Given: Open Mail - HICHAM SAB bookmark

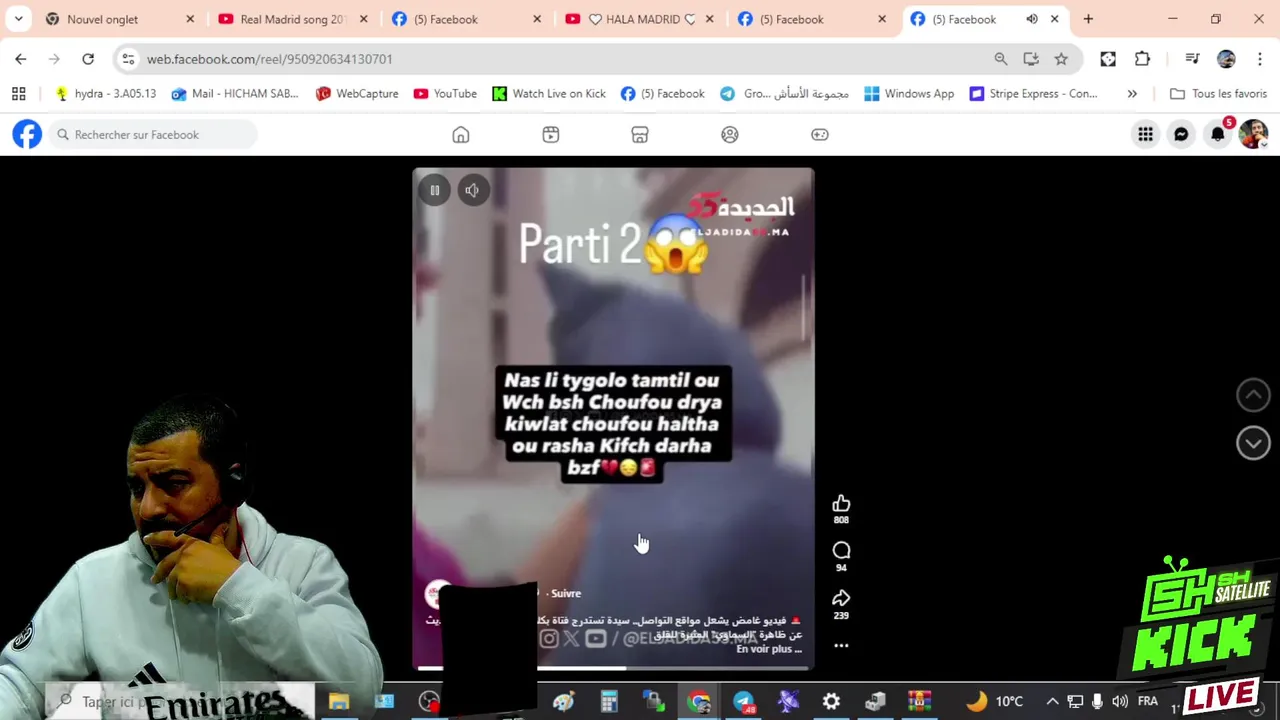Looking at the screenshot, I should point(235,93).
